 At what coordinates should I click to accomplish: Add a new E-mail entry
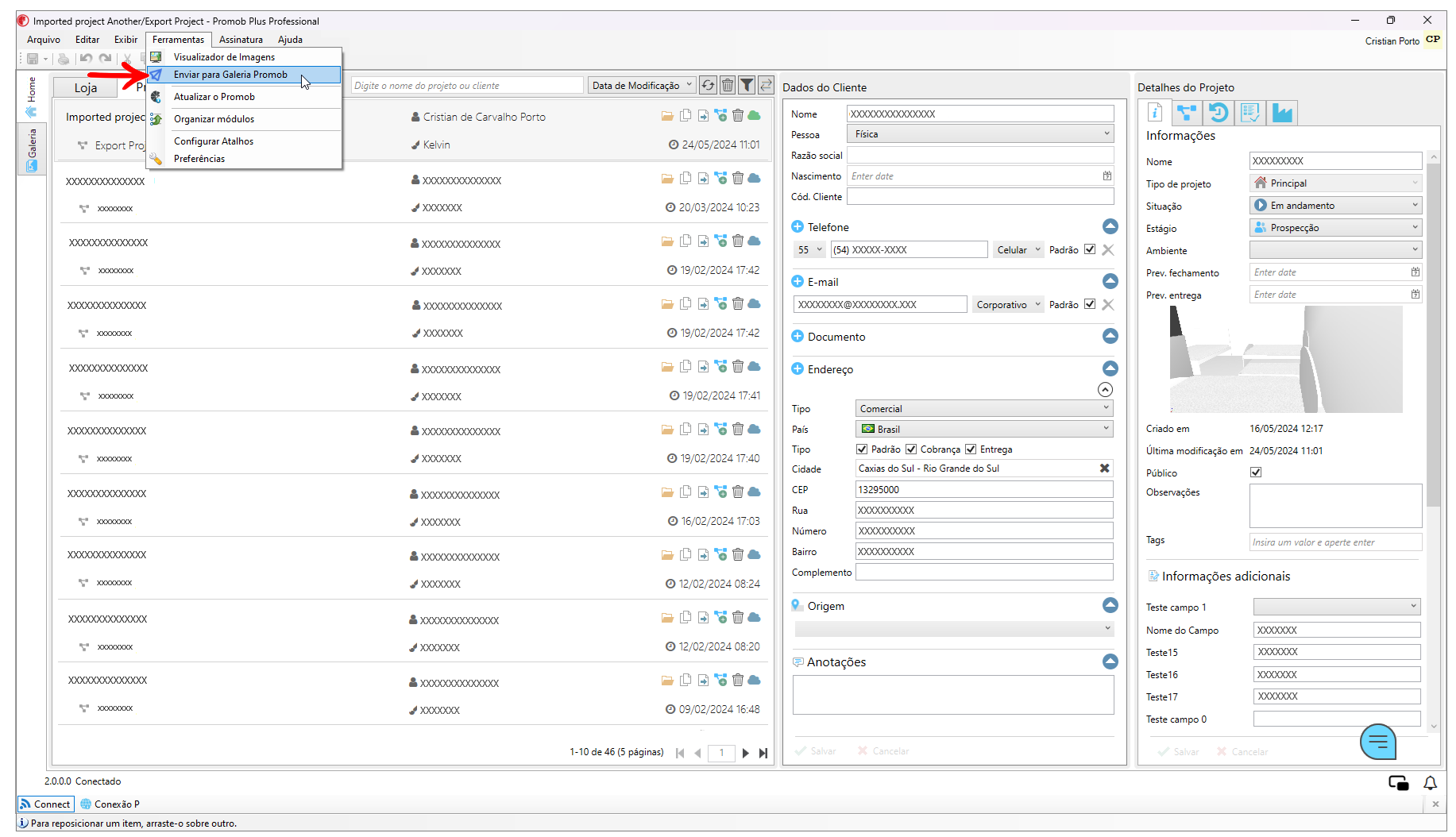click(798, 282)
